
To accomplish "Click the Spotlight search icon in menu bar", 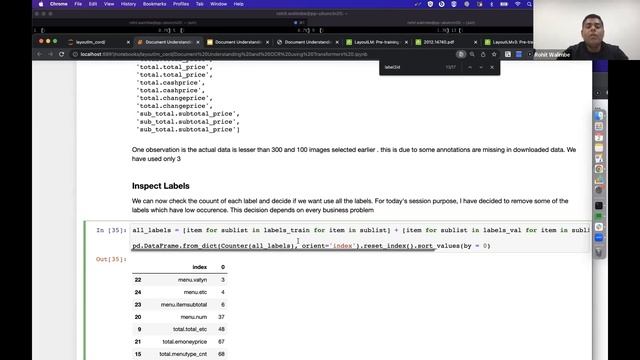I will click(529, 4).
